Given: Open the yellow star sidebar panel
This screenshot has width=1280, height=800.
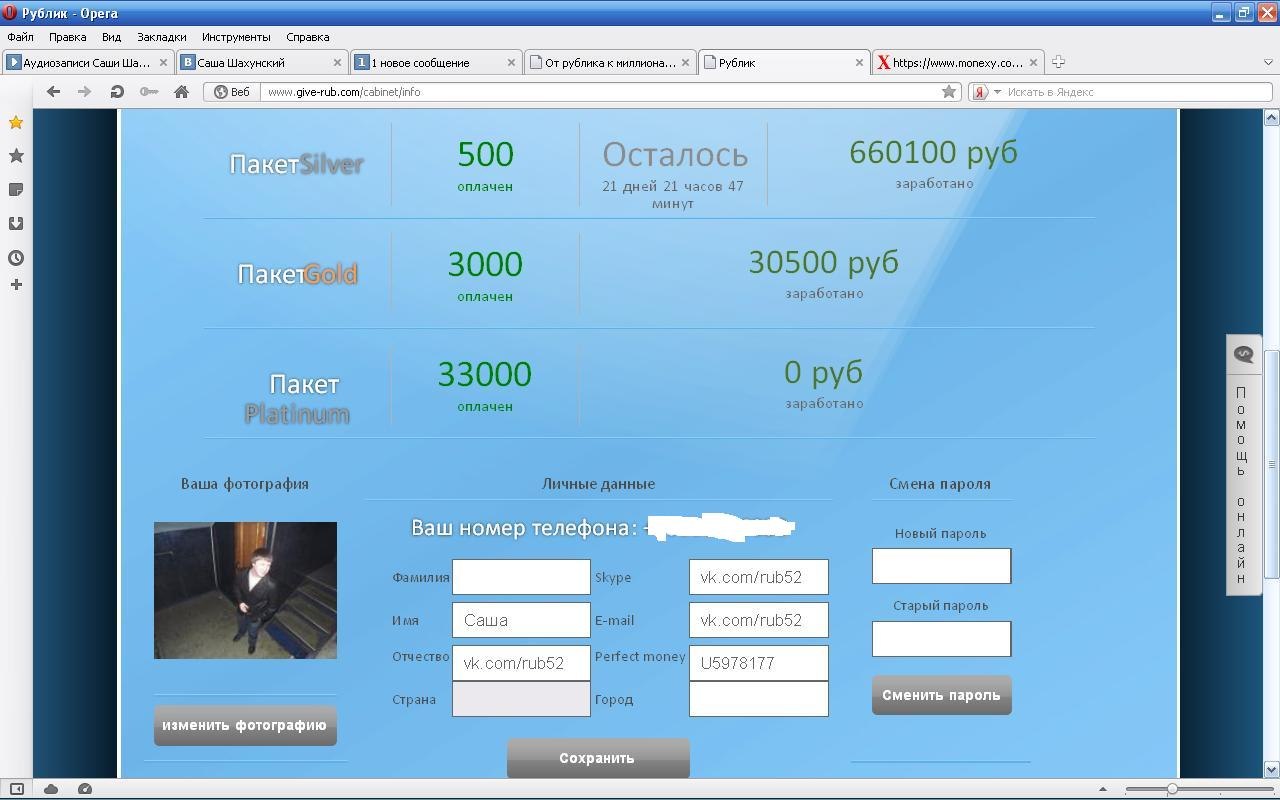Looking at the screenshot, I should [16, 122].
